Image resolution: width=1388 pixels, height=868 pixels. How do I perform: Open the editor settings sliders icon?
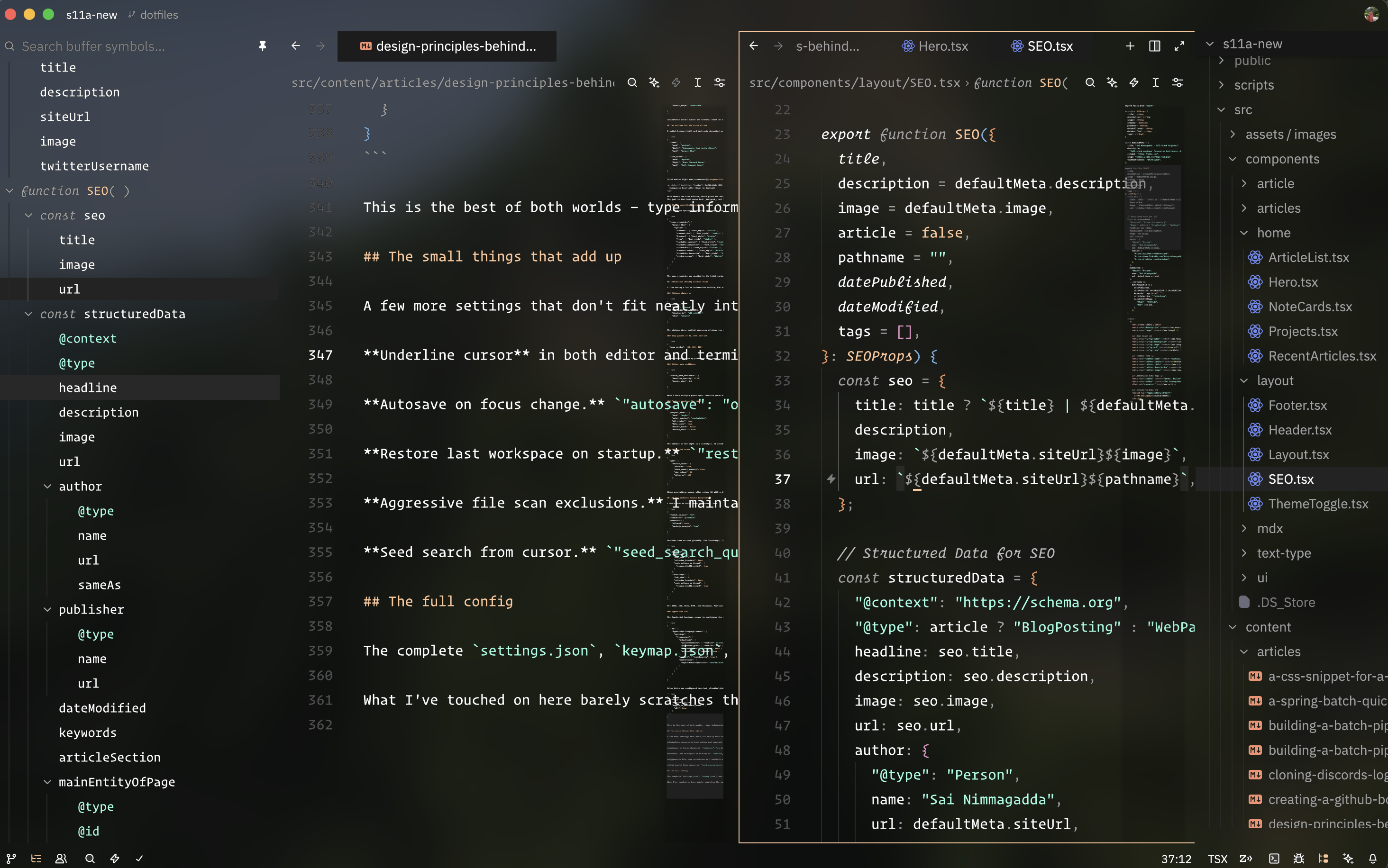[x=1178, y=82]
